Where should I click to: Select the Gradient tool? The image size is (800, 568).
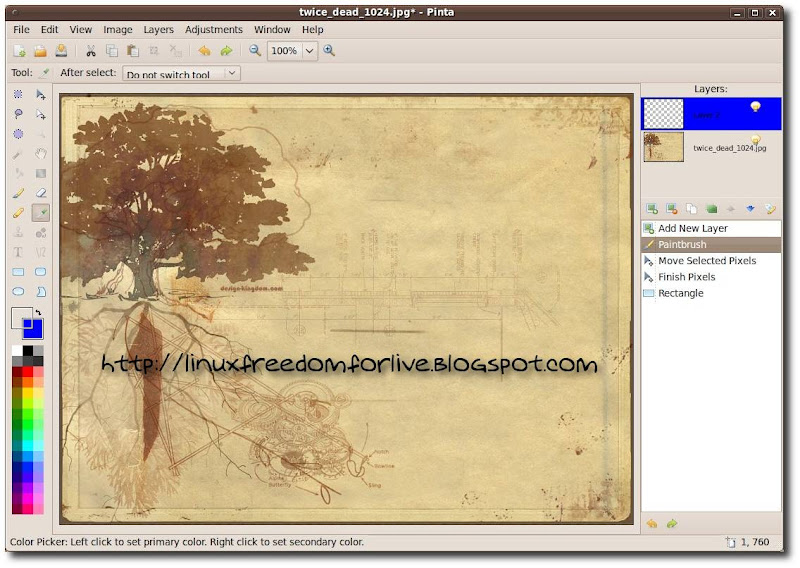click(x=41, y=174)
